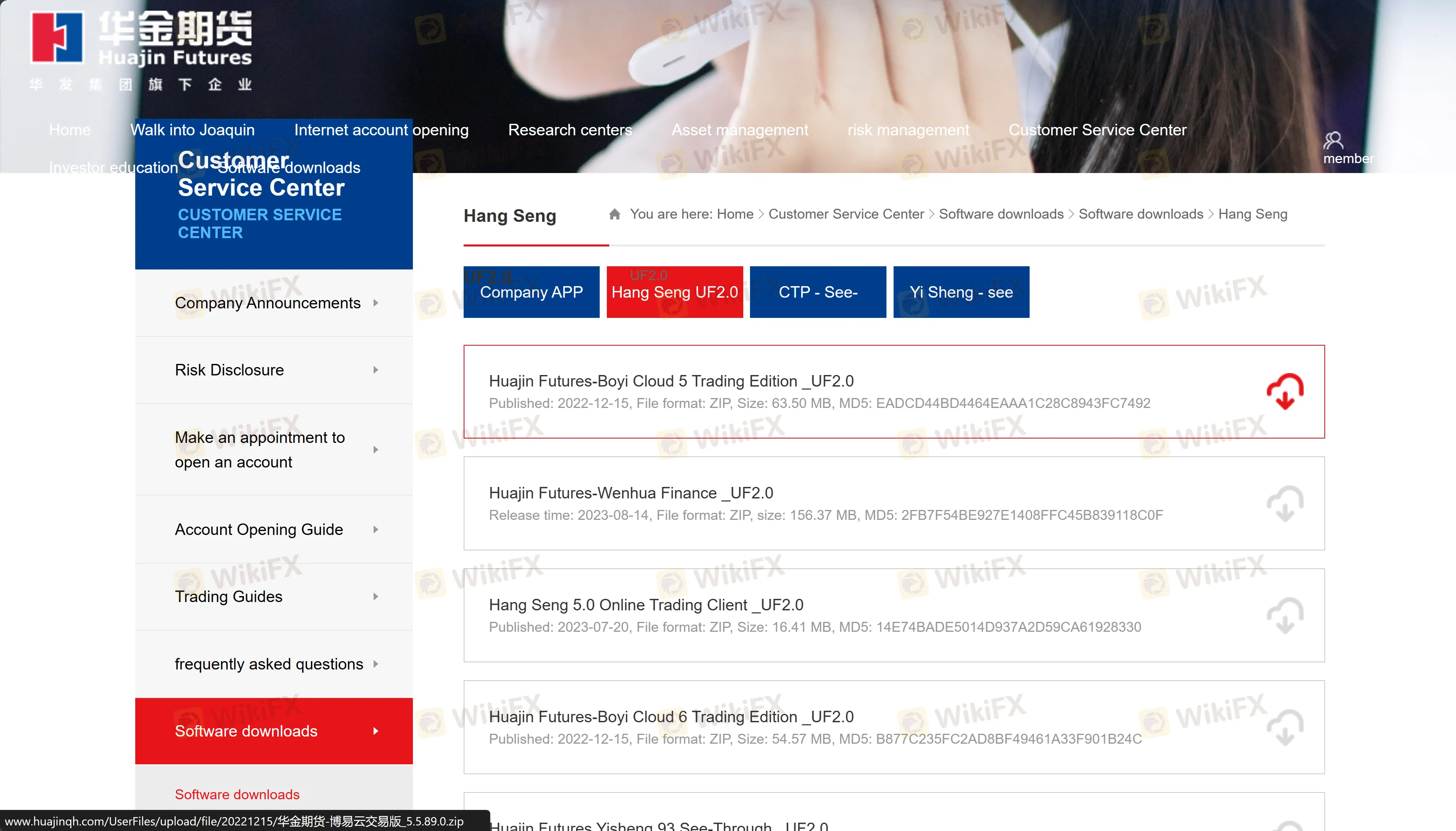Expand Risk Disclosure sidebar arrow
Viewport: 1456px width, 831px height.
pos(376,370)
